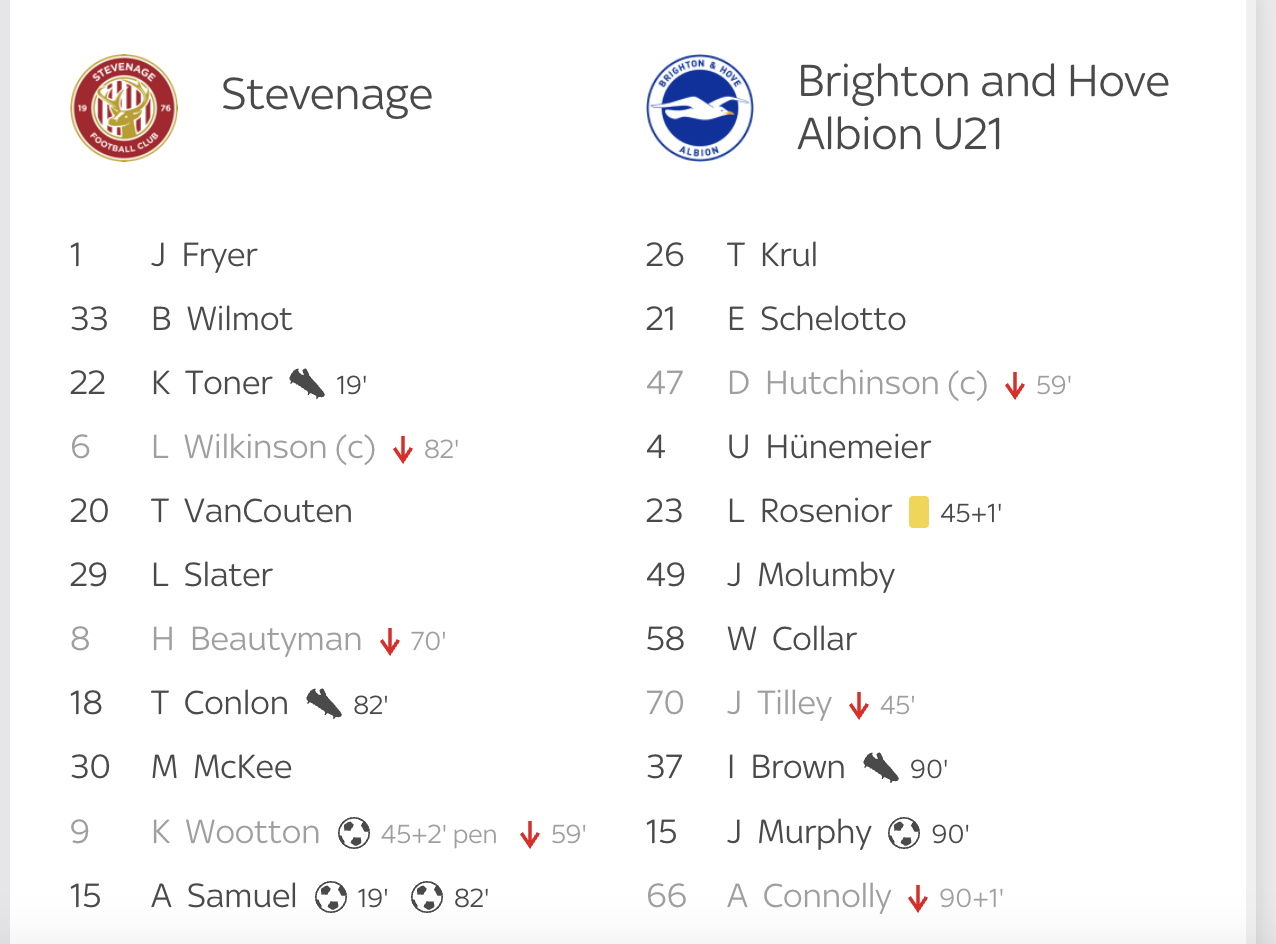Click the substitution arrow beside H Beautyman
Viewport: 1276px width, 944px height.
click(390, 641)
